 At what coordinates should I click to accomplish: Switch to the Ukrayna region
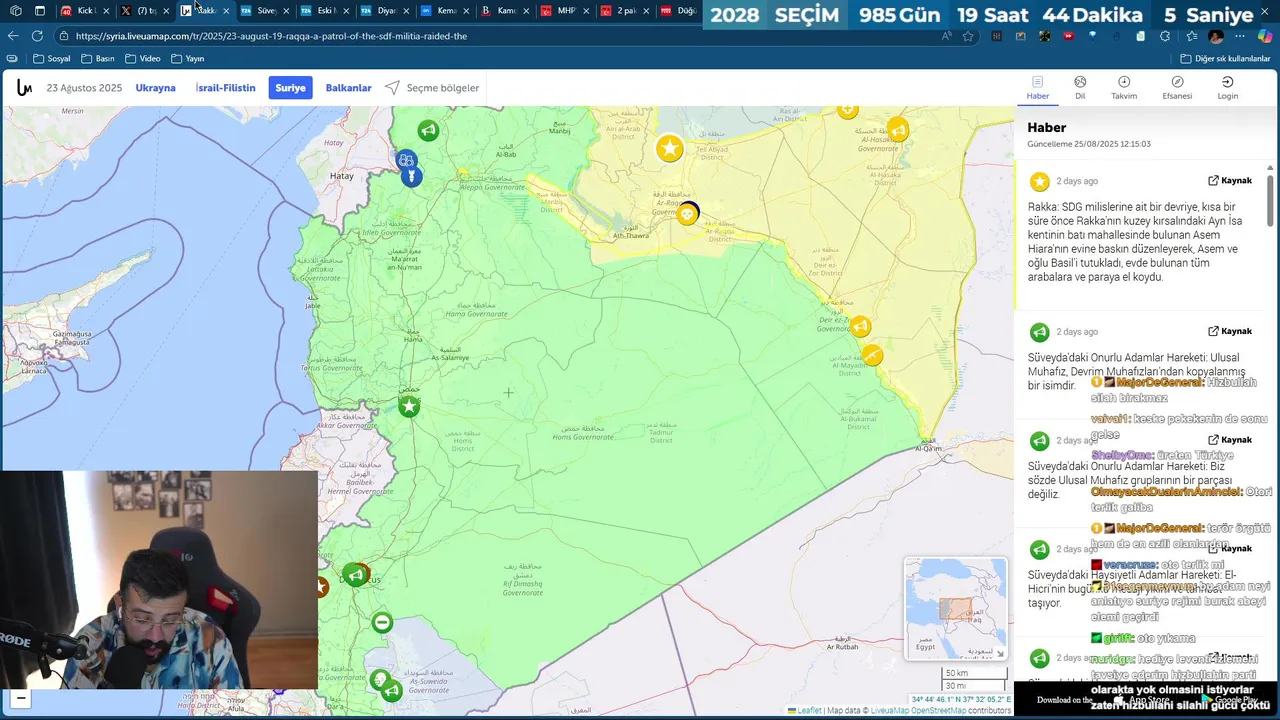click(x=155, y=88)
